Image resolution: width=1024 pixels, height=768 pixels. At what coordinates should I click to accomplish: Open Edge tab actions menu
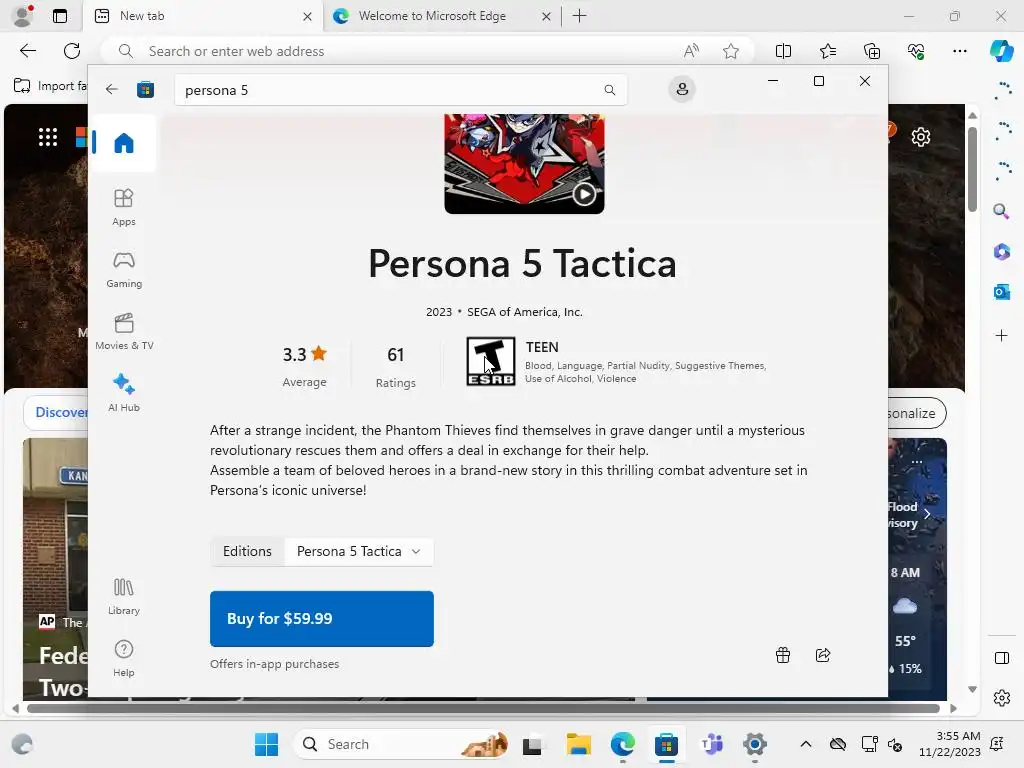point(60,16)
